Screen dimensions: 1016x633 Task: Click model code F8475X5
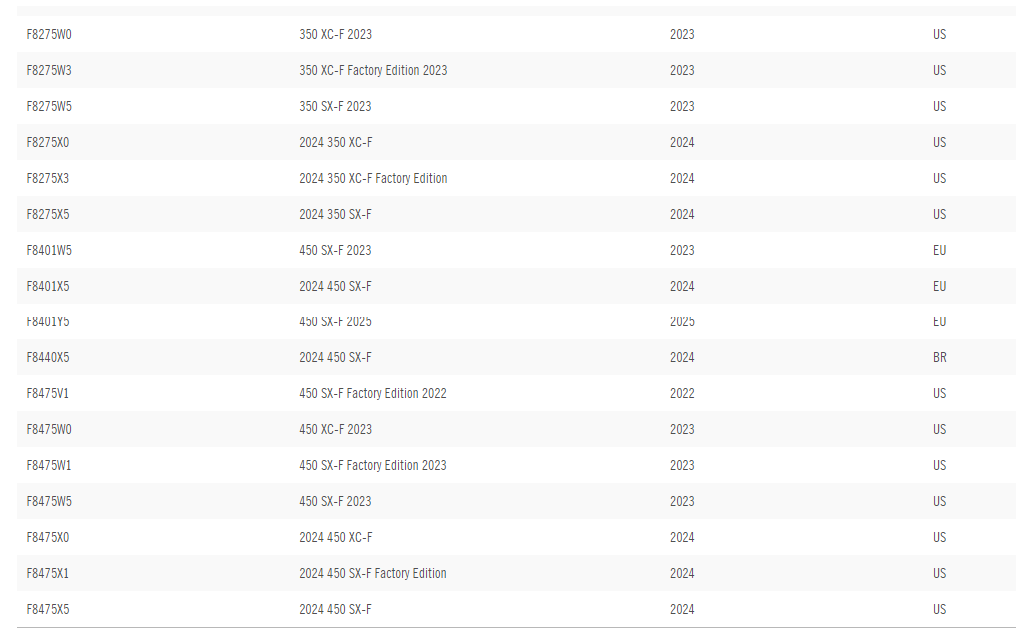coord(48,609)
